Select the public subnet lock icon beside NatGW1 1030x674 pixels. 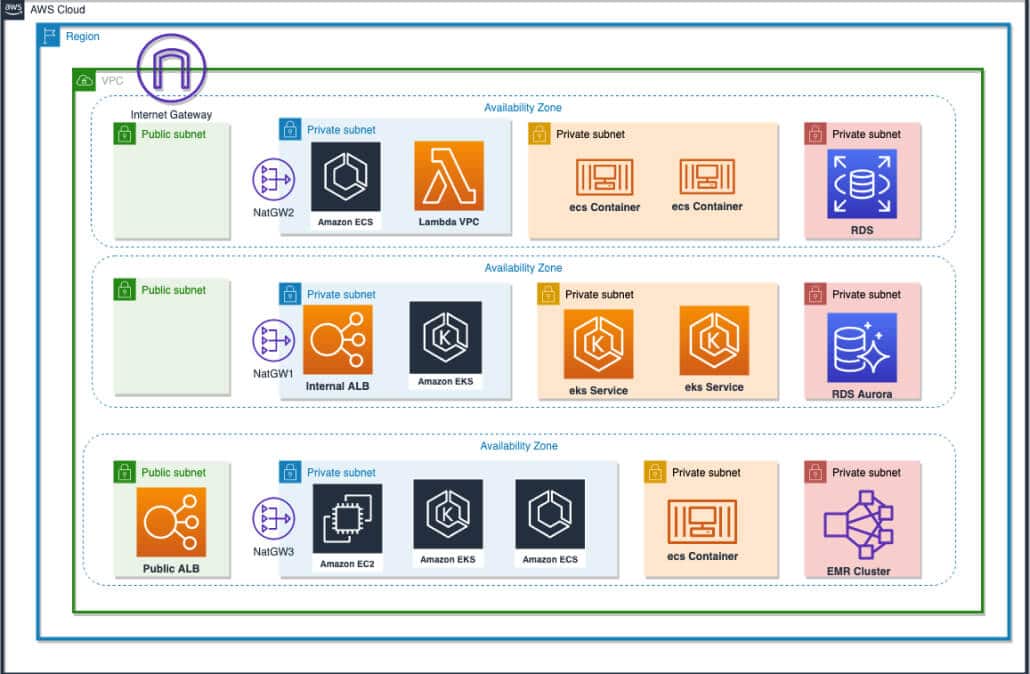pyautogui.click(x=124, y=290)
